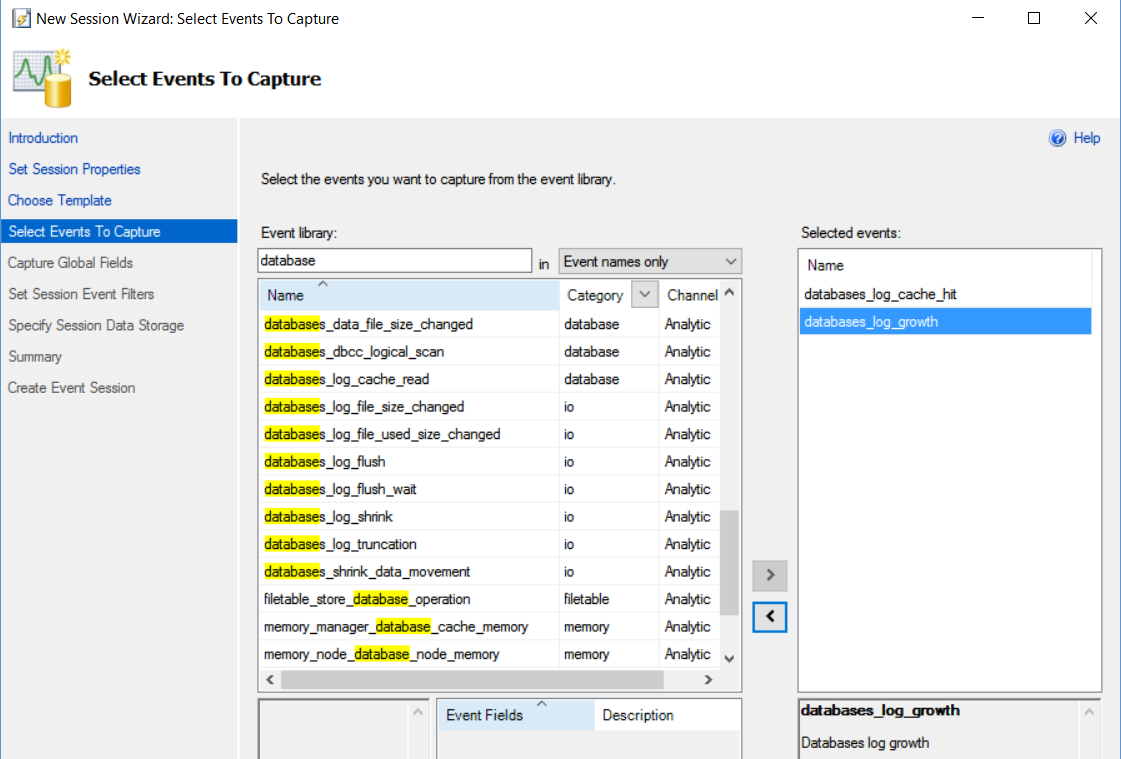This screenshot has height=759, width=1121.
Task: Click the Category column filter dropdown arrow
Action: coord(644,295)
